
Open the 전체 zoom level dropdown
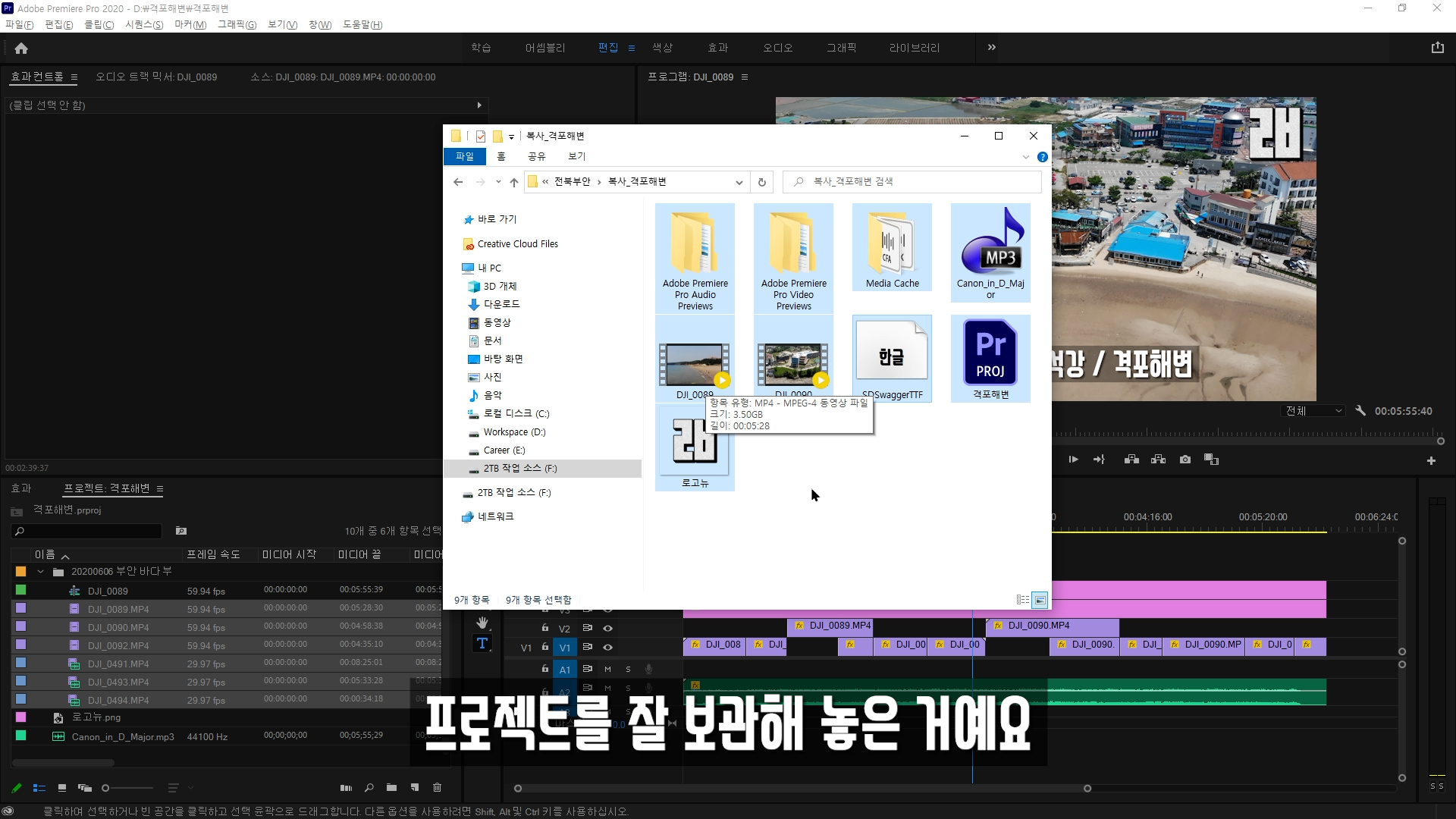click(1314, 410)
